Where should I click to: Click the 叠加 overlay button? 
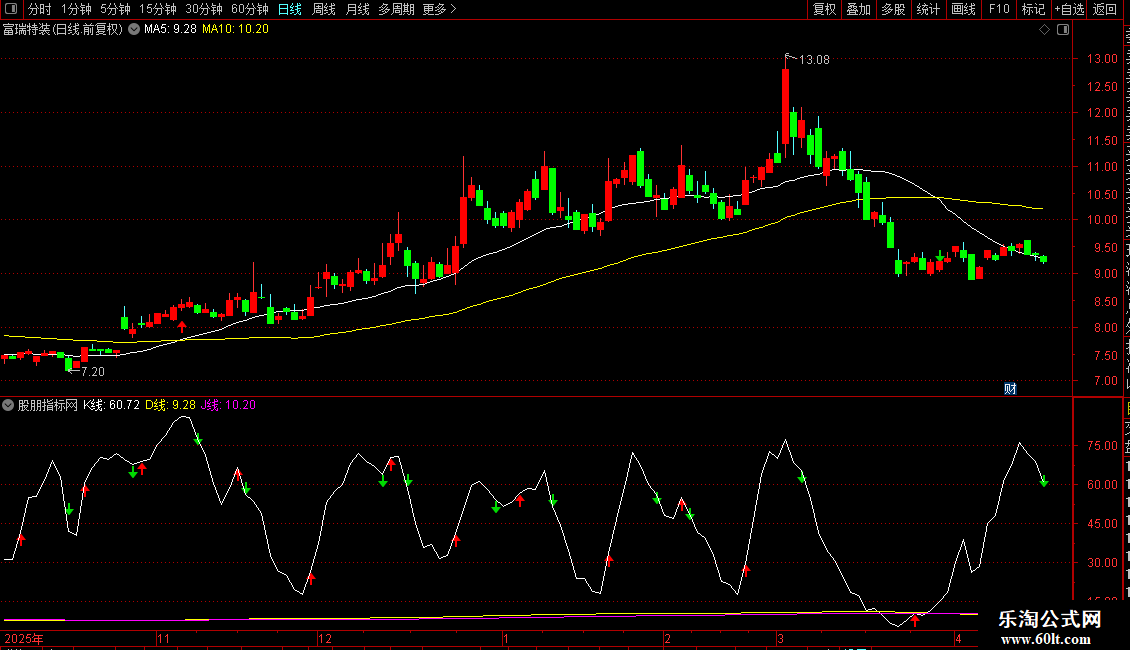tap(859, 9)
